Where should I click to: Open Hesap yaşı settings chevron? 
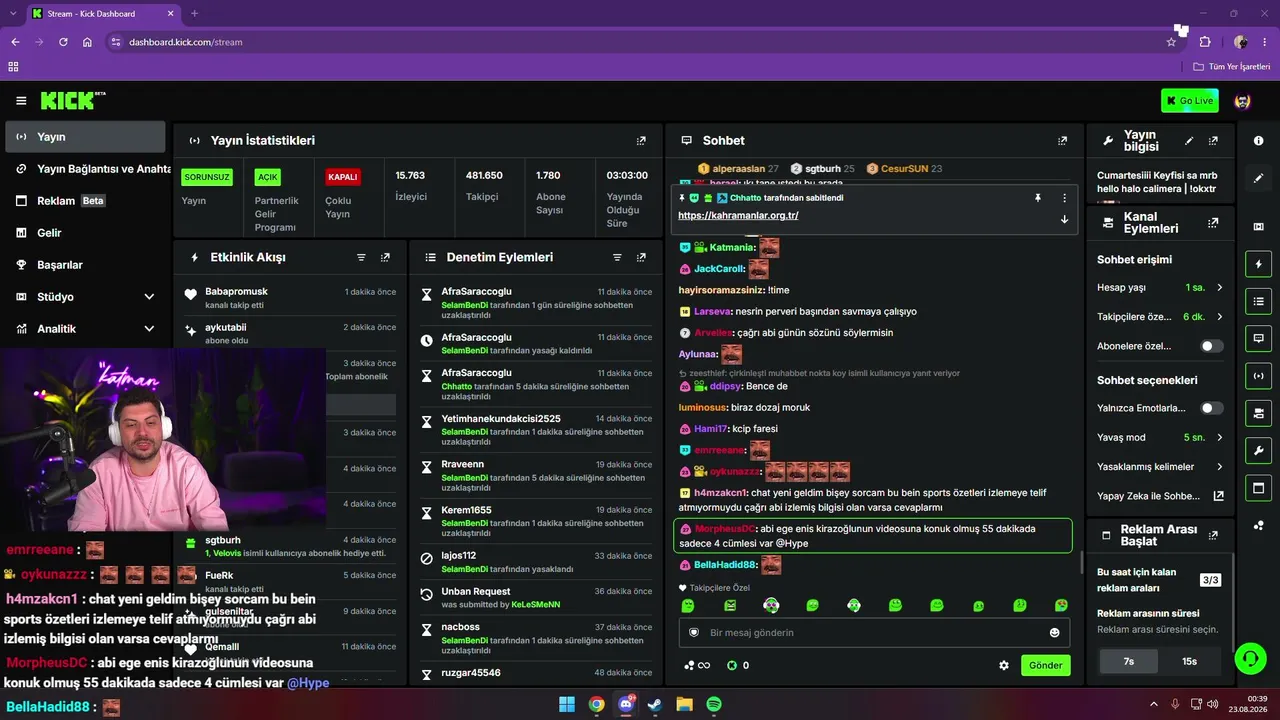coord(1219,288)
